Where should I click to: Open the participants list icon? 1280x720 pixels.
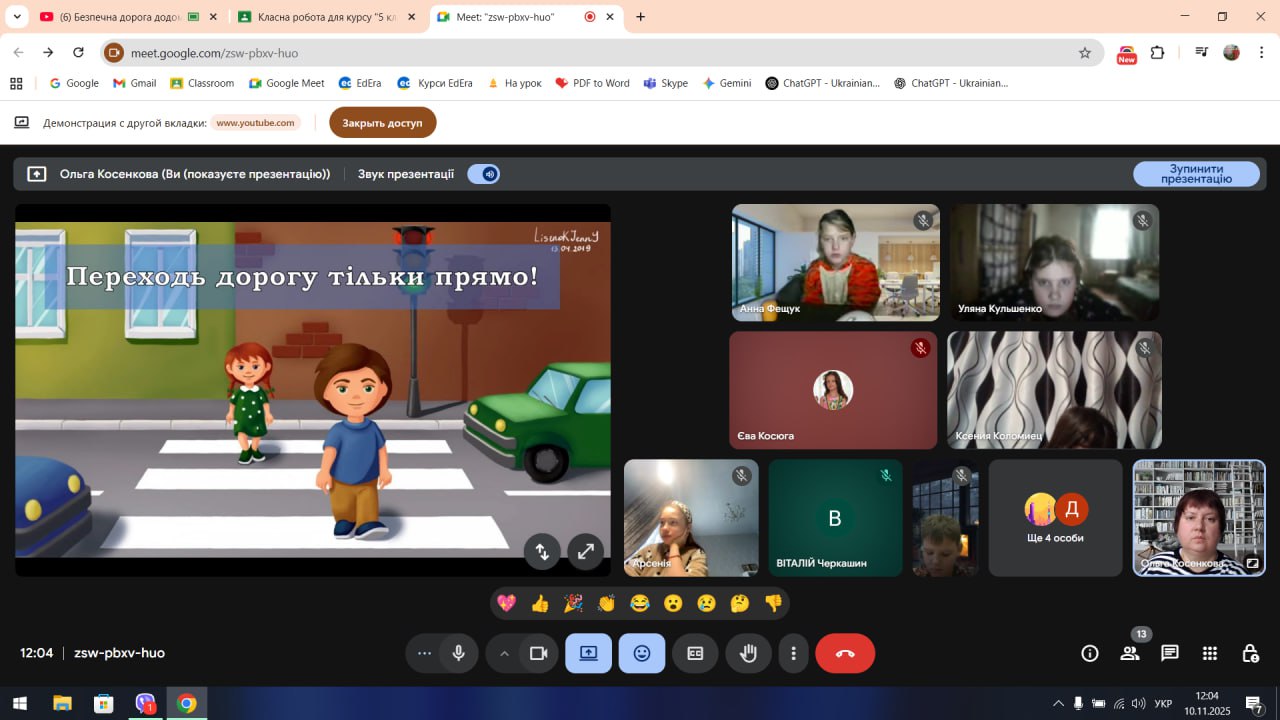(1130, 653)
